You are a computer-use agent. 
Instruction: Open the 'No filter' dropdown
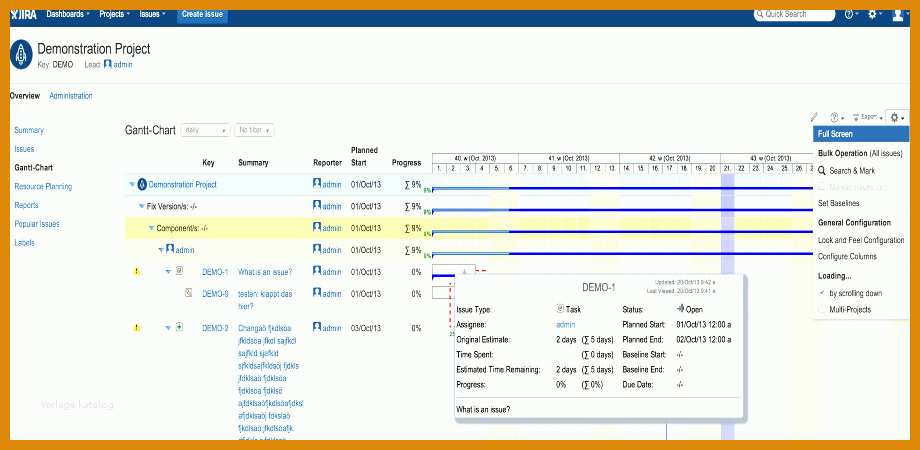[254, 130]
